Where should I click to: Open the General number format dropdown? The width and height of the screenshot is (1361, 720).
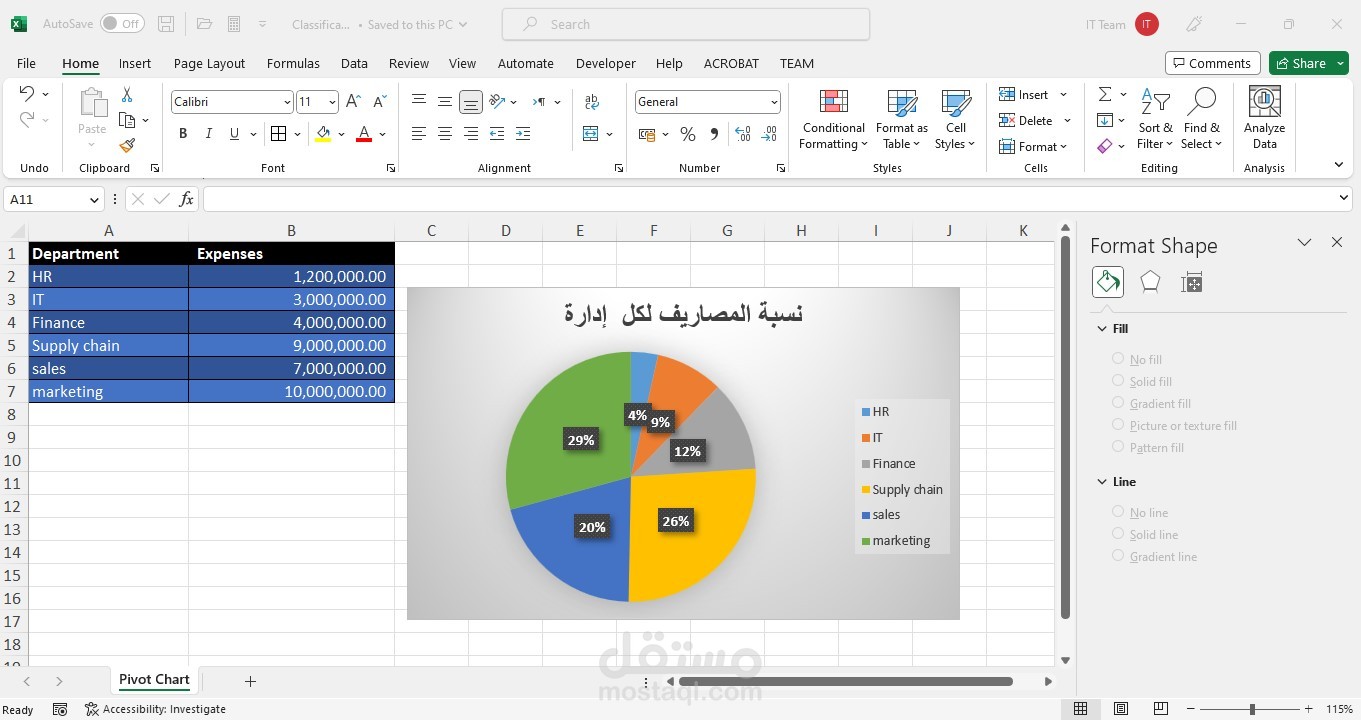pyautogui.click(x=774, y=101)
